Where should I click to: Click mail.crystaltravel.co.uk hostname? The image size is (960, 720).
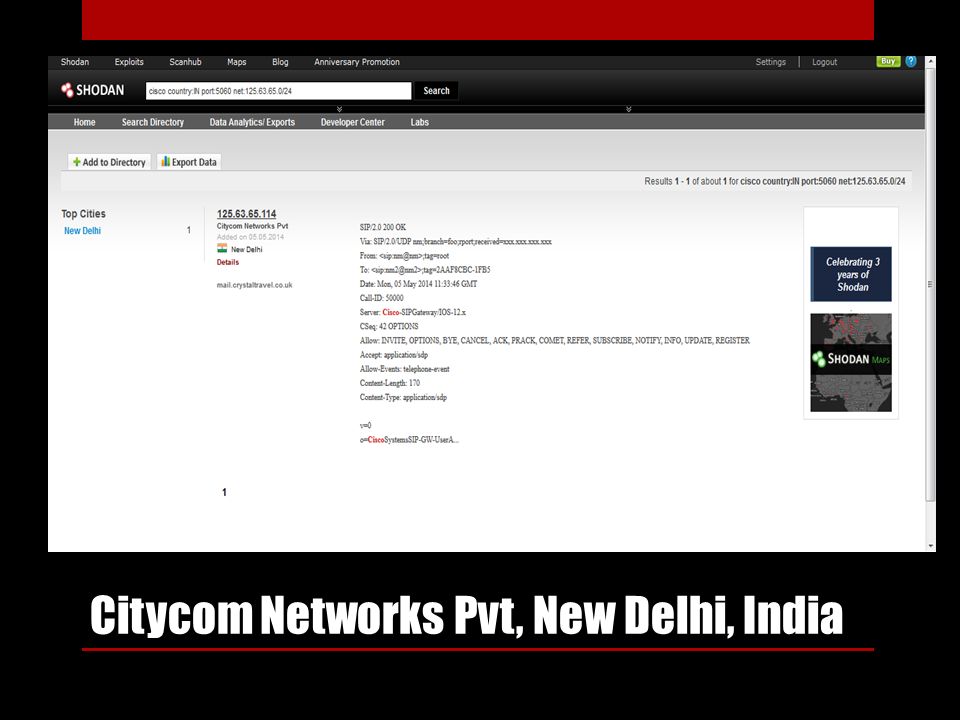254,285
